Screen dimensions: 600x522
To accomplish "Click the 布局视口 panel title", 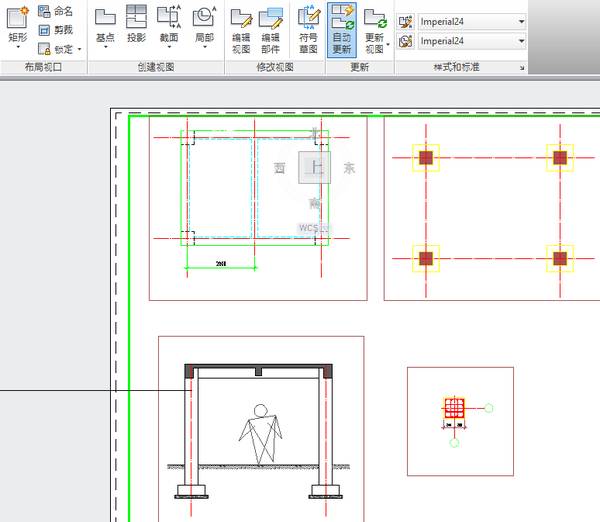I will [x=43, y=67].
